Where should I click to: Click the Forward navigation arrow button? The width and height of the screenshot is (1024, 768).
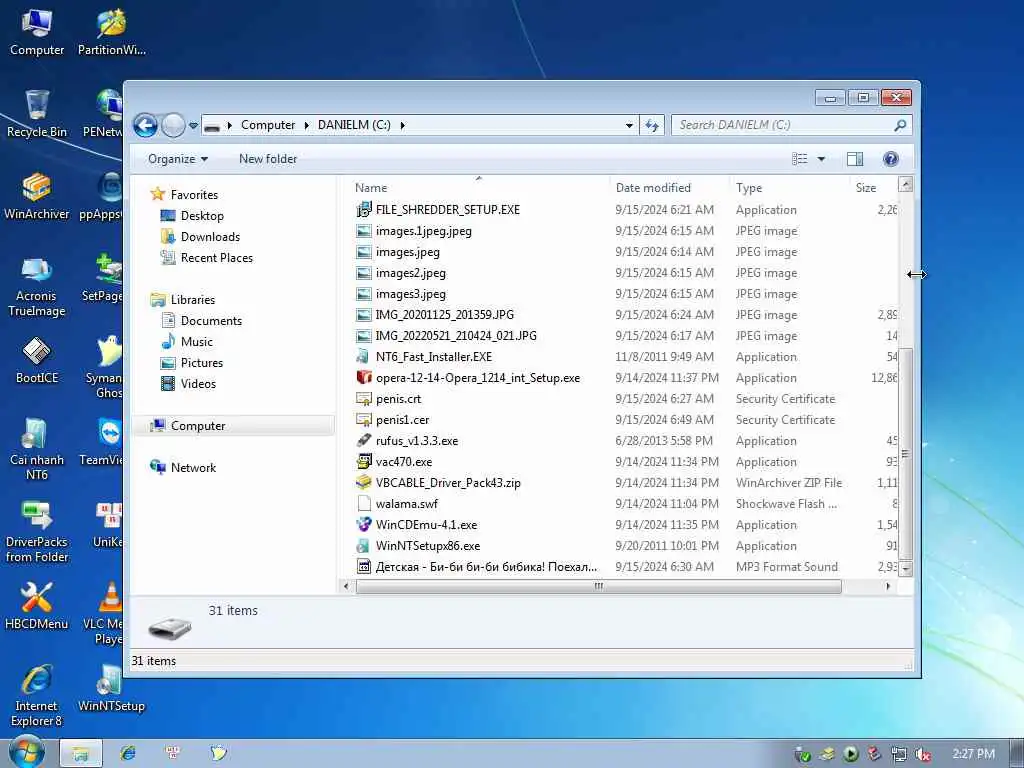173,125
